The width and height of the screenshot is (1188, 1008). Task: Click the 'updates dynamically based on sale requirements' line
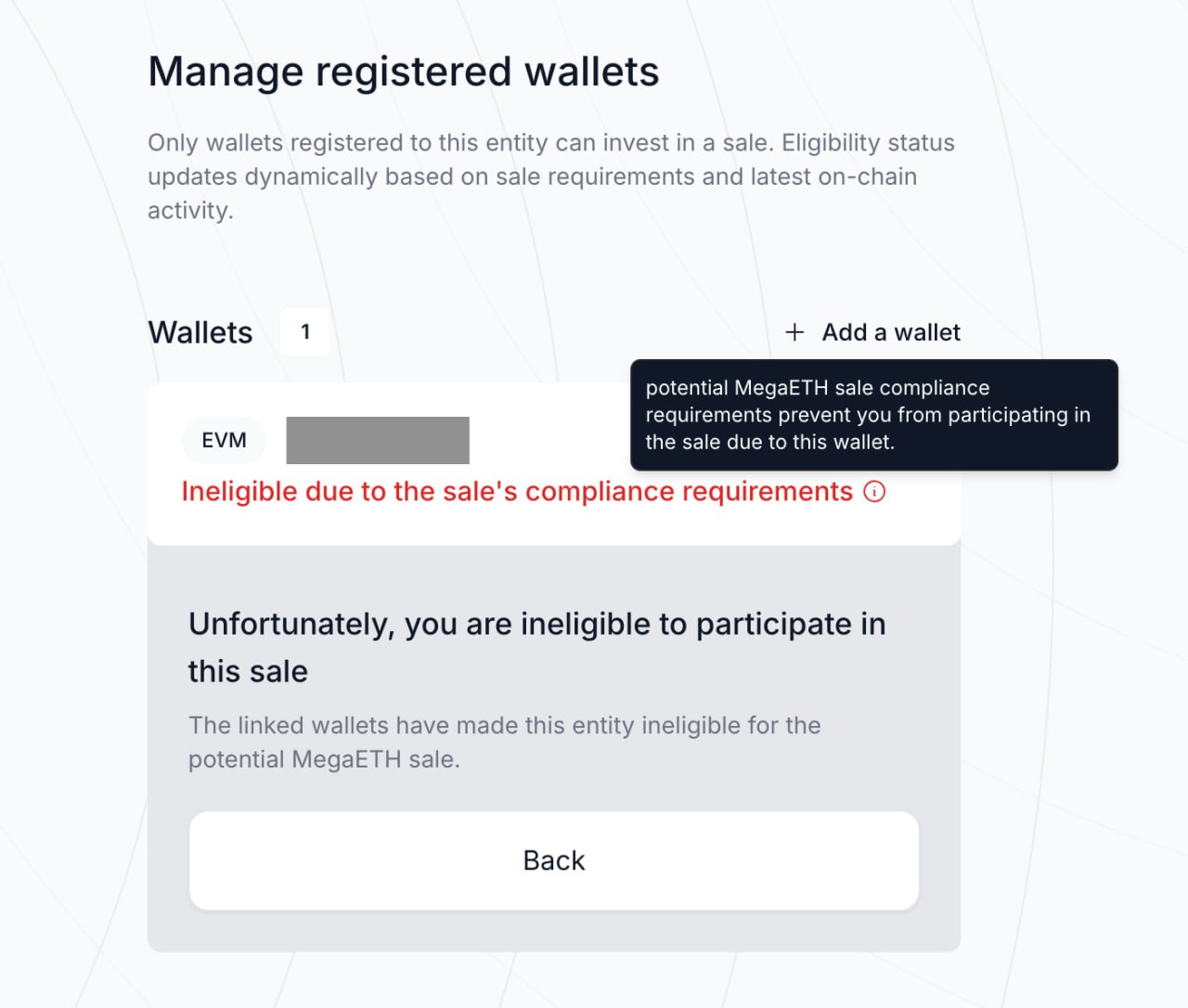(x=532, y=176)
